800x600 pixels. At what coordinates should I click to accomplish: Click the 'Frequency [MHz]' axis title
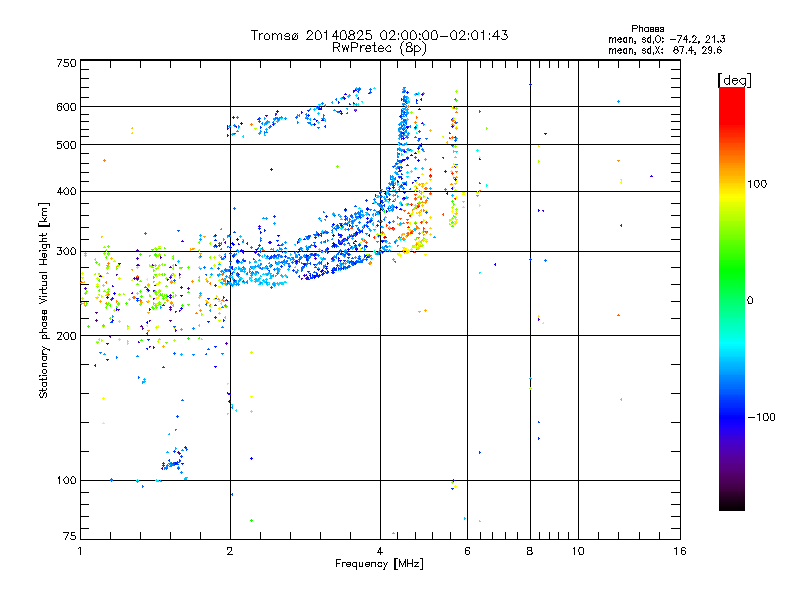[x=379, y=564]
